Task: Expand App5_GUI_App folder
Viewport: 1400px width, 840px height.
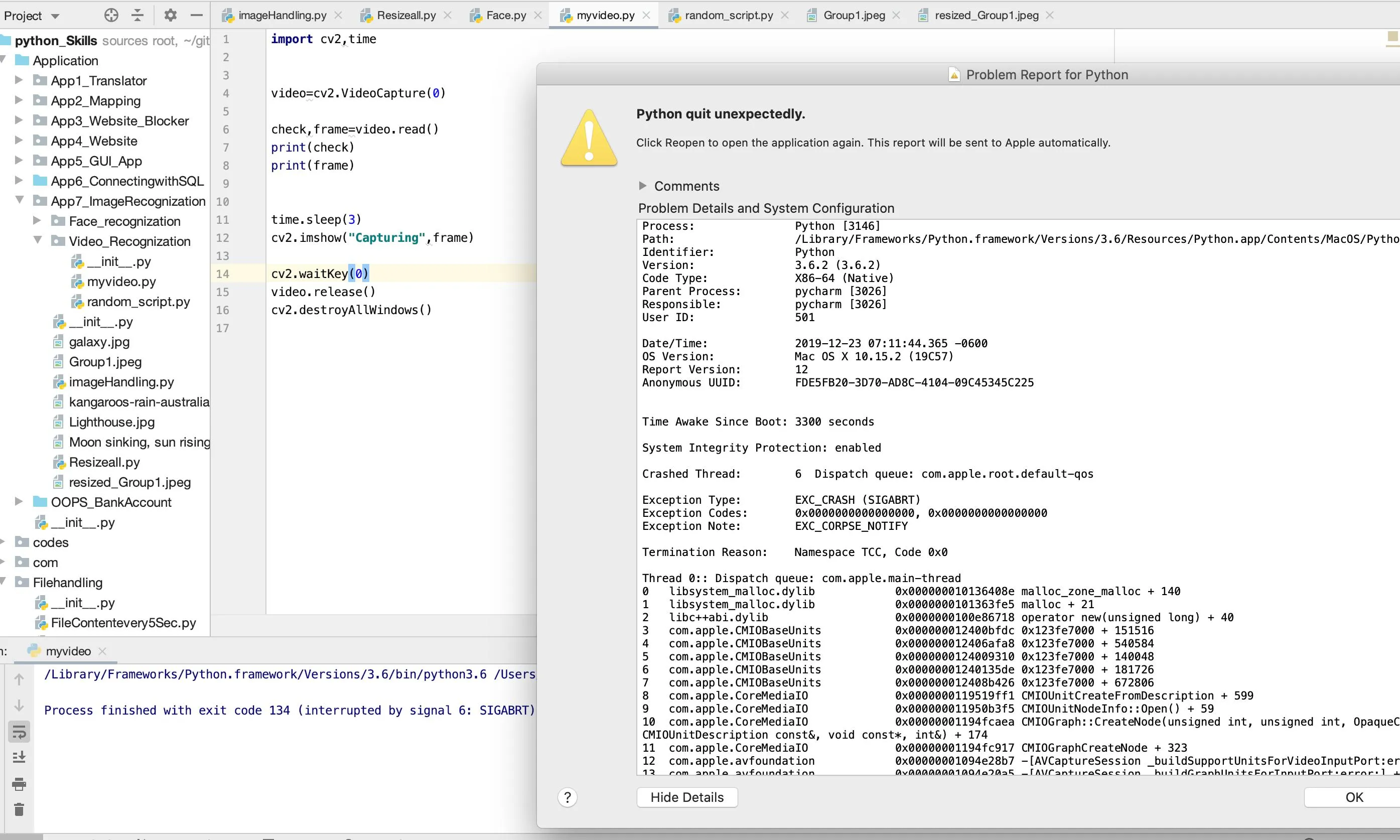Action: [x=19, y=160]
